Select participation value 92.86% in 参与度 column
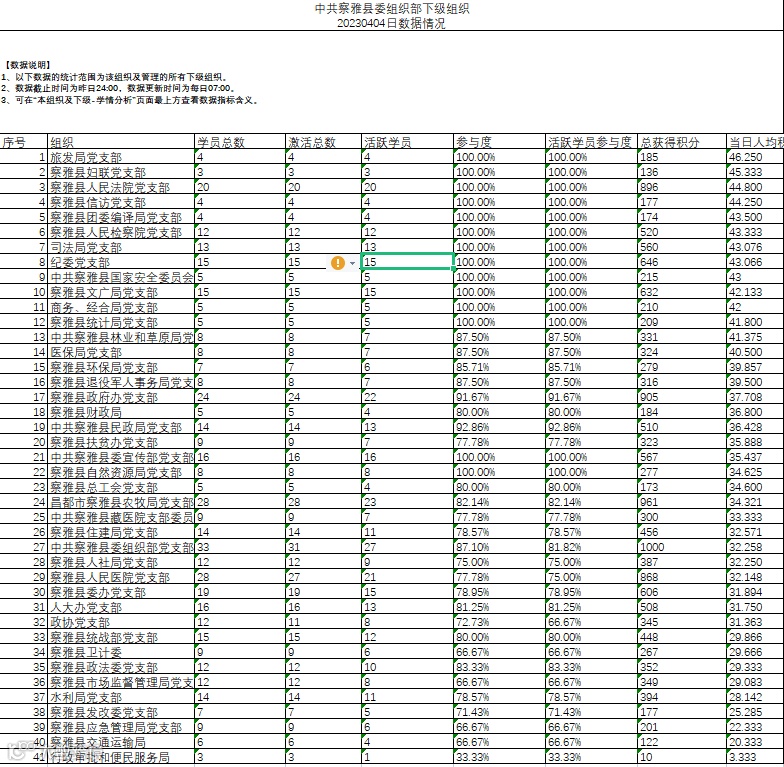784x767 pixels. (500, 427)
